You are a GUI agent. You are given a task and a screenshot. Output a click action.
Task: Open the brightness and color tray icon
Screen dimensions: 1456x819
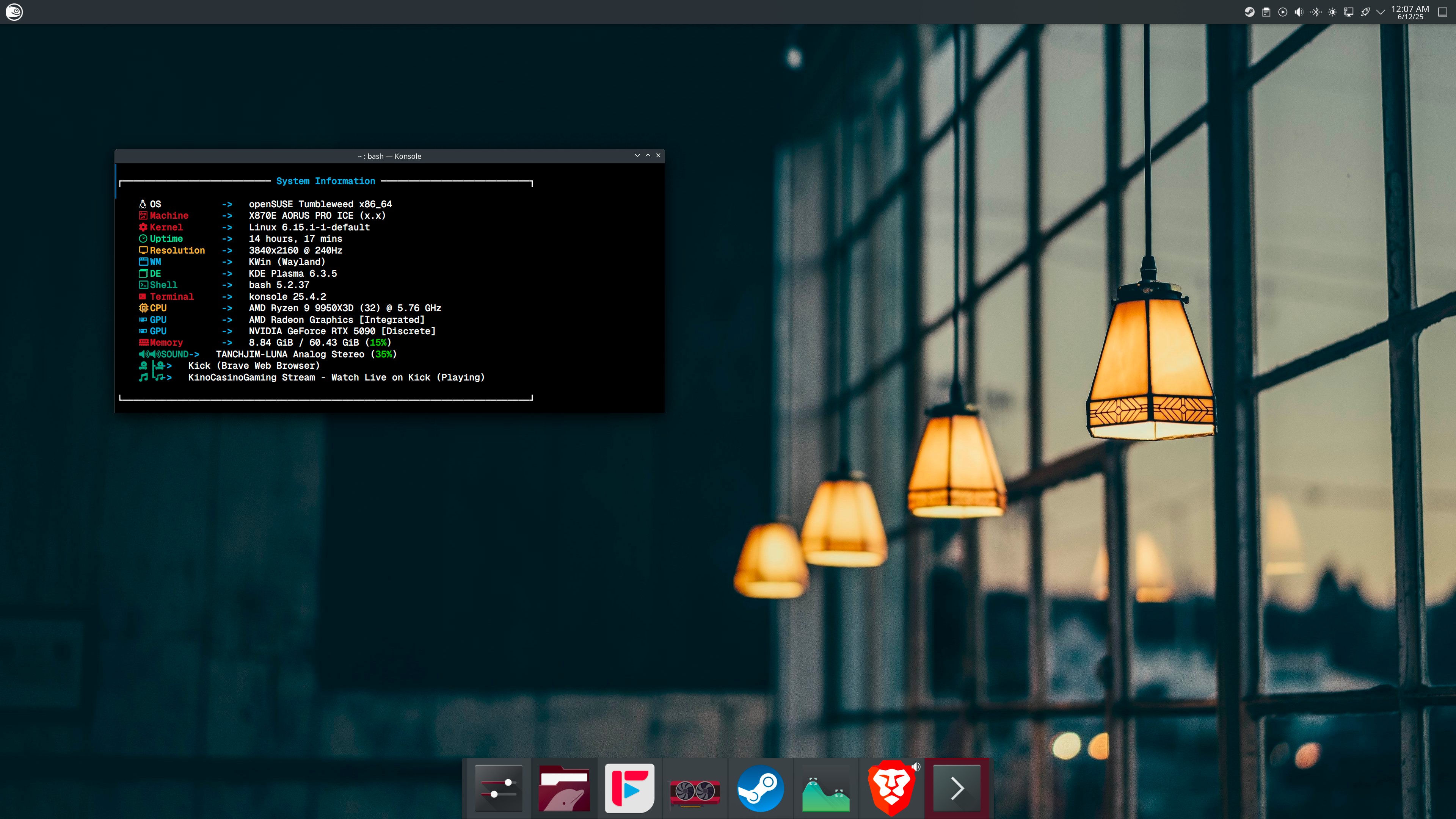pos(1332,12)
